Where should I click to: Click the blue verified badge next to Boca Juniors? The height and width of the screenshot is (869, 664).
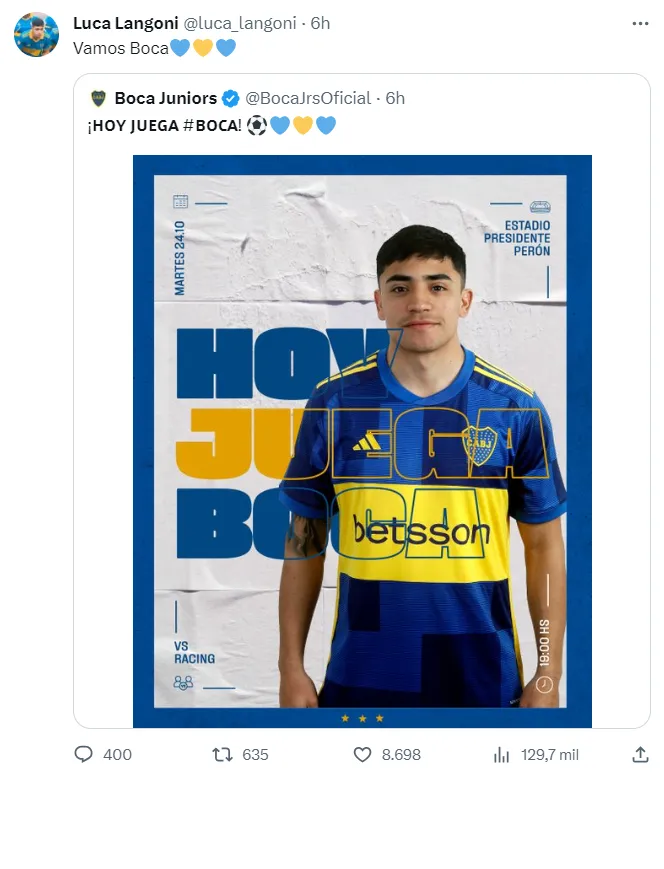[231, 98]
